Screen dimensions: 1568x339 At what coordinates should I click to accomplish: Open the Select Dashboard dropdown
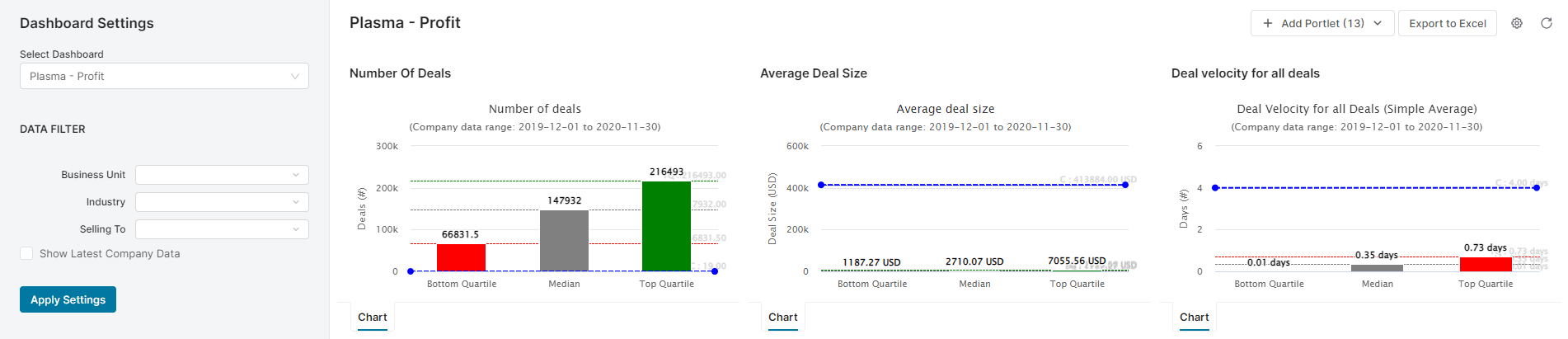(164, 76)
